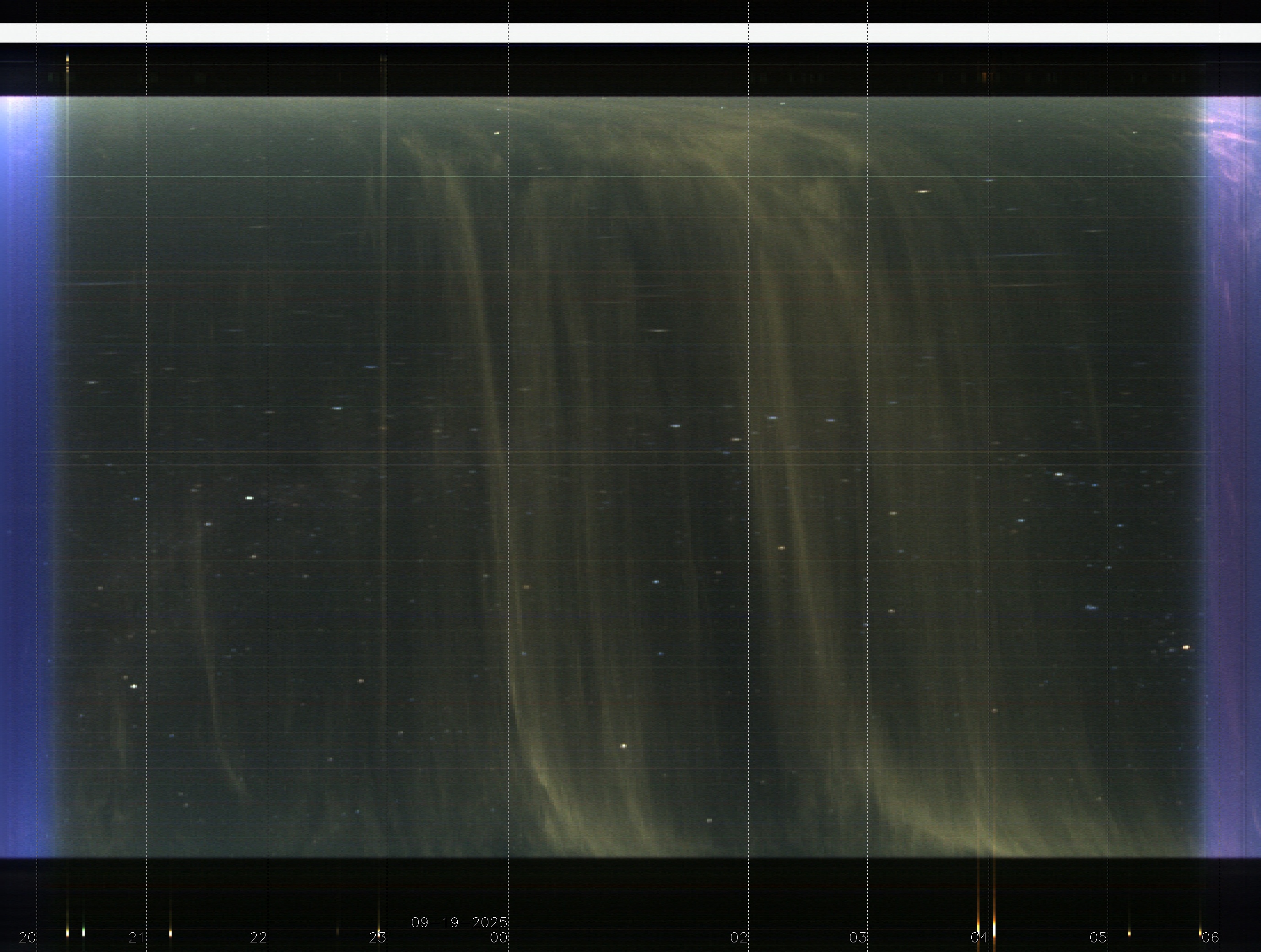Viewport: 1261px width, 952px height.
Task: Click the 20 hour time label
Action: pos(27,937)
